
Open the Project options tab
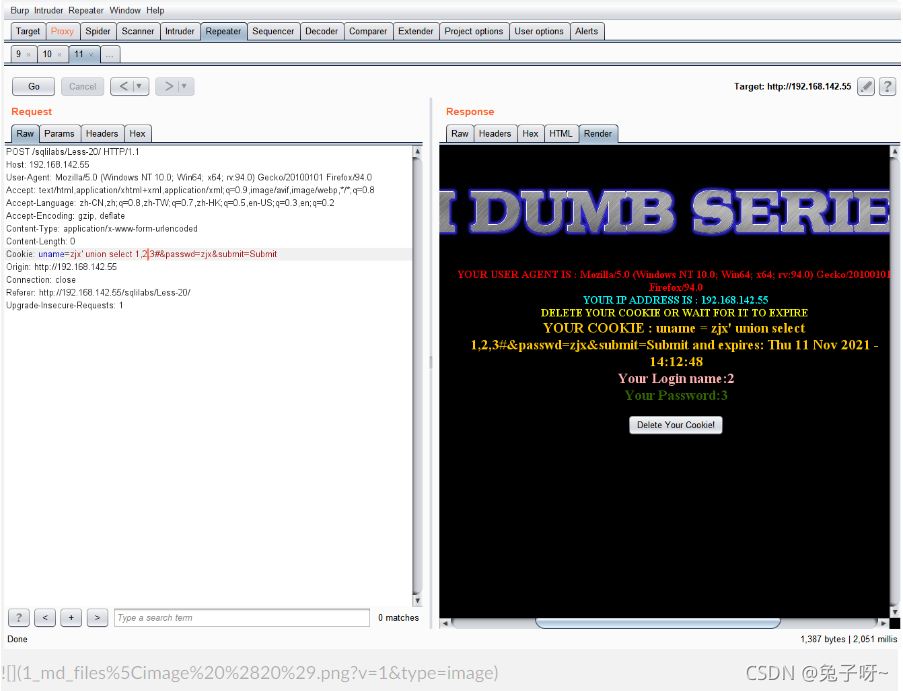pyautogui.click(x=473, y=31)
